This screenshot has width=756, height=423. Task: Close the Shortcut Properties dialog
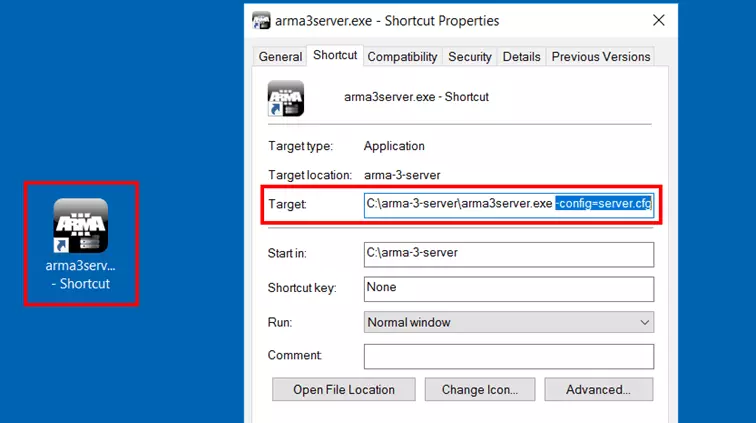click(x=659, y=20)
